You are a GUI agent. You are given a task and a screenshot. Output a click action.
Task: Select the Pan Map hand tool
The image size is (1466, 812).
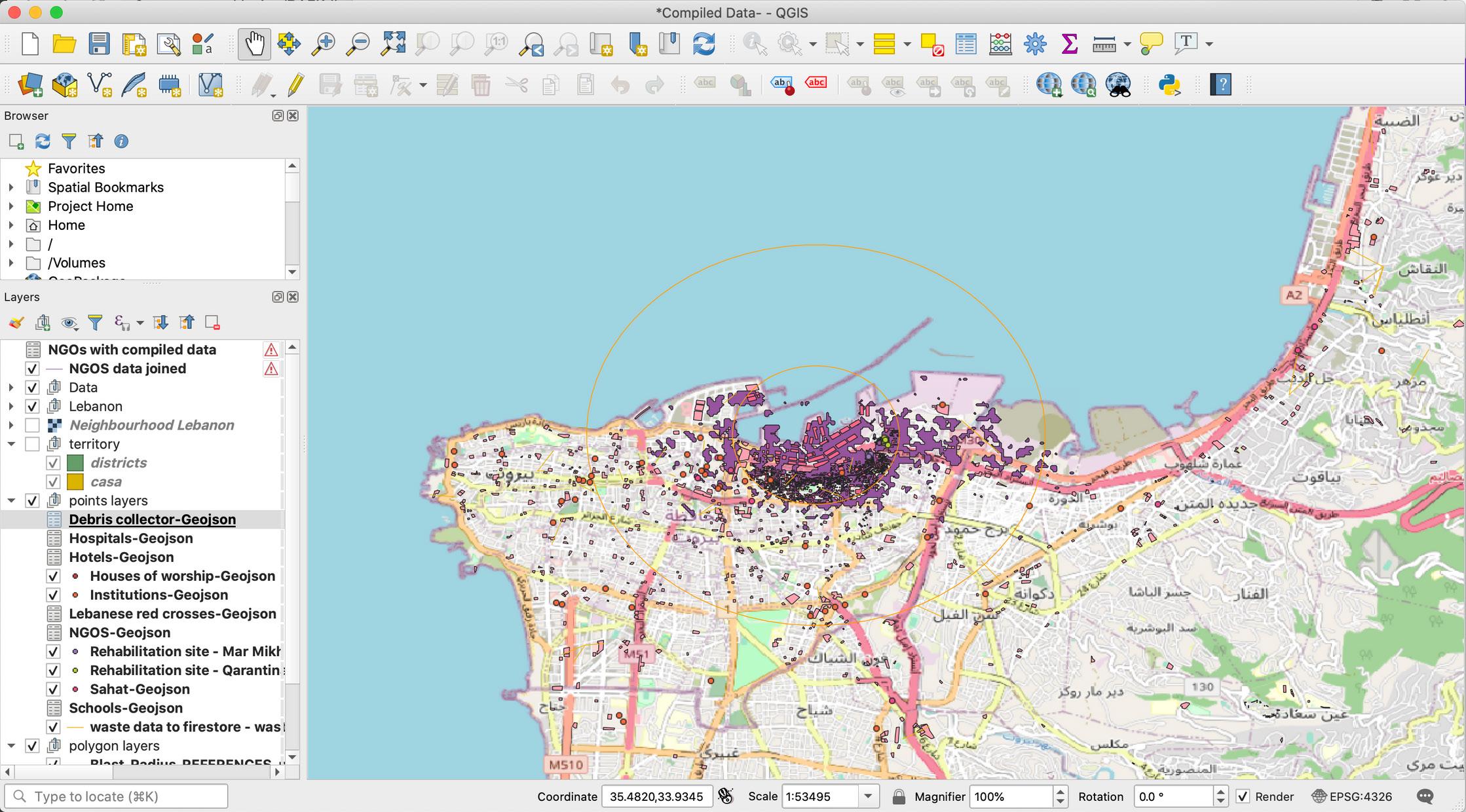coord(254,44)
